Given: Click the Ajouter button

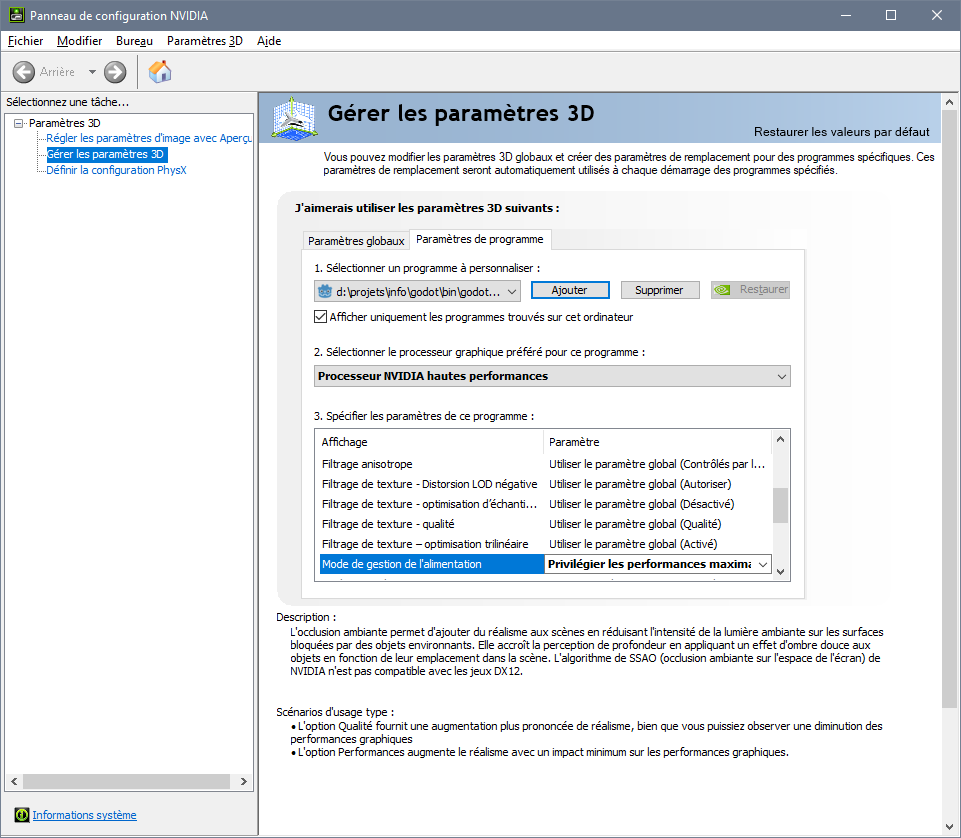Looking at the screenshot, I should (570, 290).
